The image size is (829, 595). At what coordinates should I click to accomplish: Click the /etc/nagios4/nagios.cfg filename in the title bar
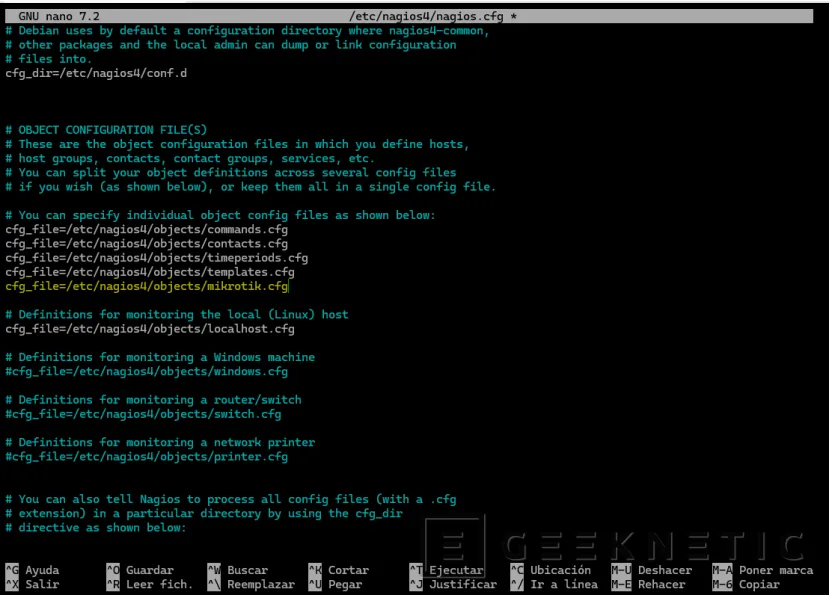pyautogui.click(x=426, y=16)
